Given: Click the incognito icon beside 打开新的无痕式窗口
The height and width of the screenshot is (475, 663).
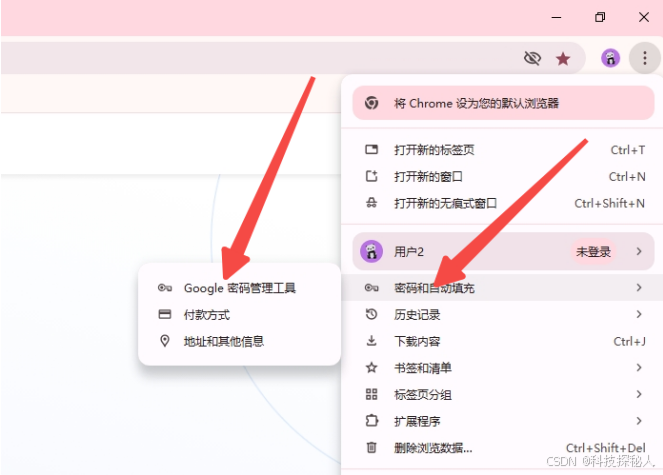Looking at the screenshot, I should click(372, 203).
